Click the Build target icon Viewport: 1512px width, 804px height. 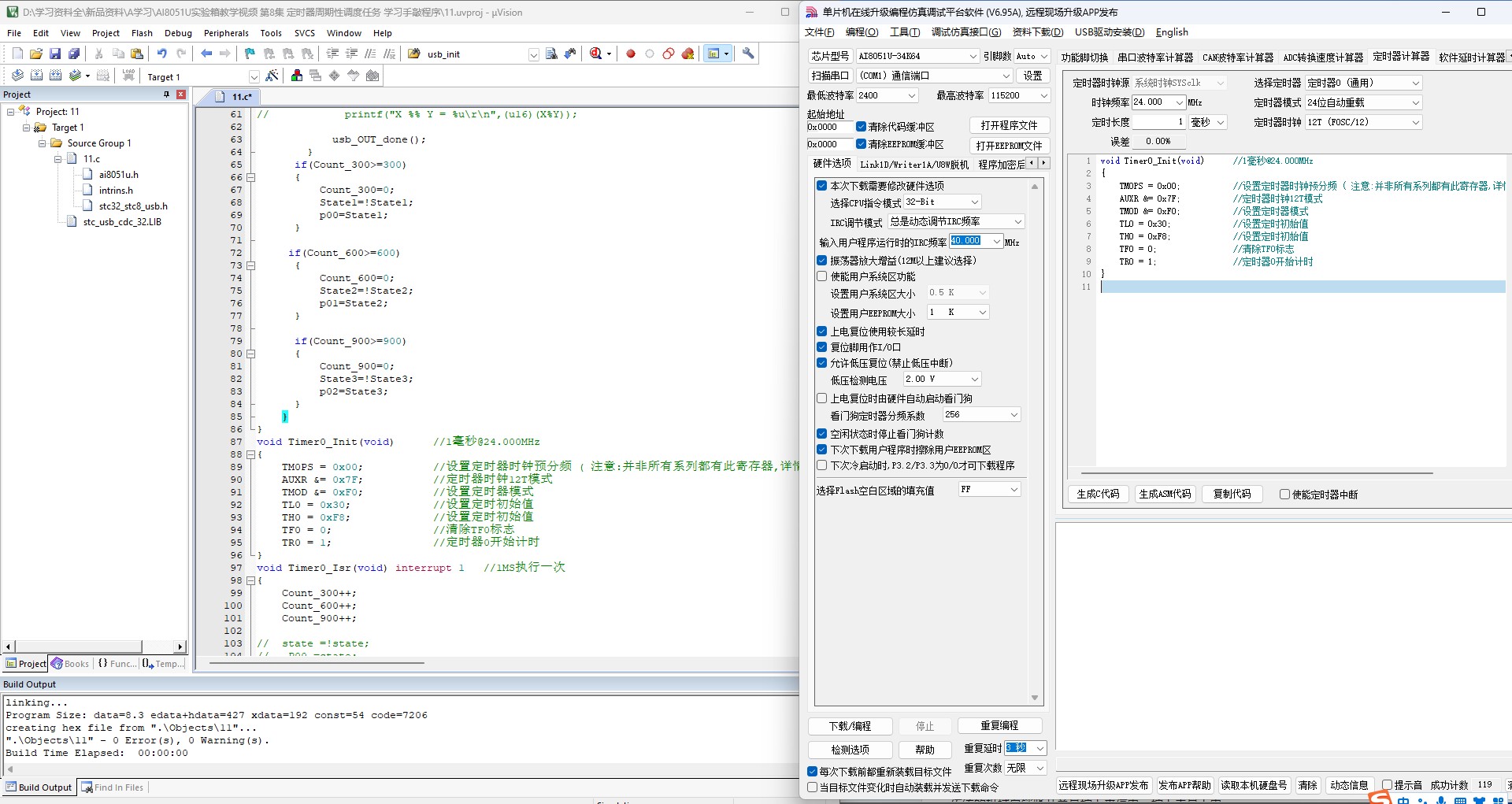click(x=36, y=76)
